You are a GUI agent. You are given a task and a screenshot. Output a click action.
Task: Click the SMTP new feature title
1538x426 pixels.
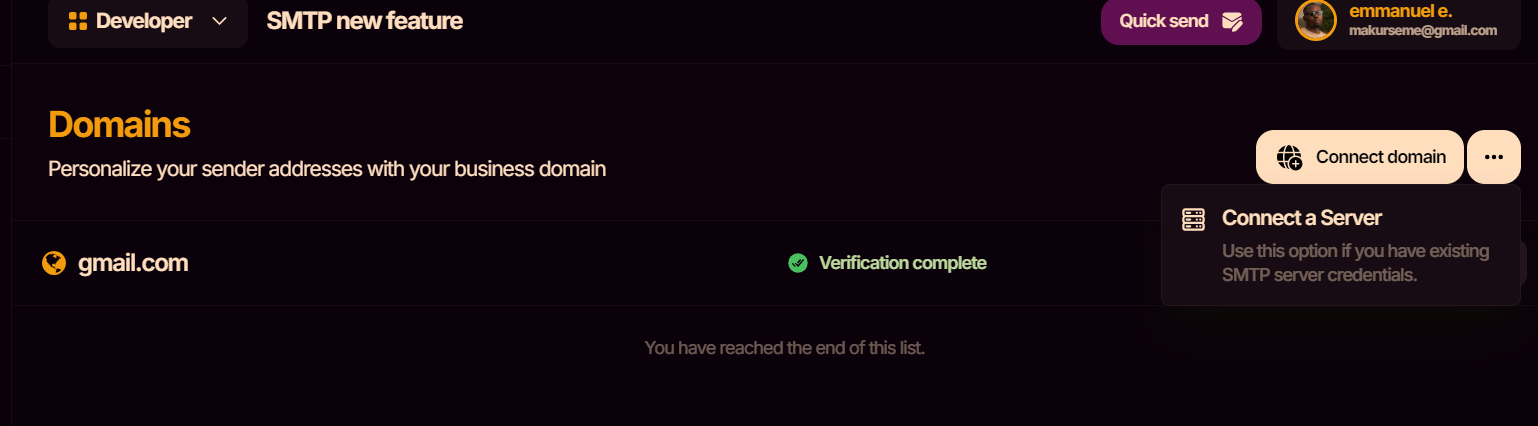click(x=364, y=21)
